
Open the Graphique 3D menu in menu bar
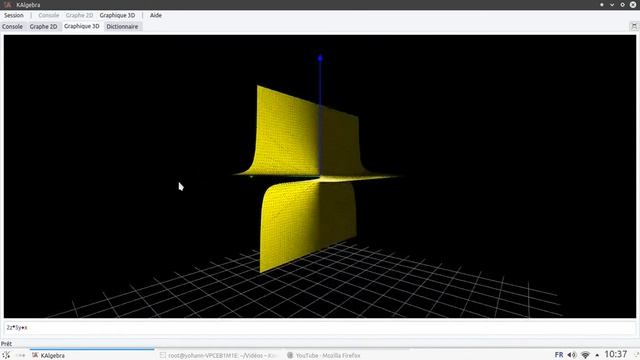tap(117, 15)
